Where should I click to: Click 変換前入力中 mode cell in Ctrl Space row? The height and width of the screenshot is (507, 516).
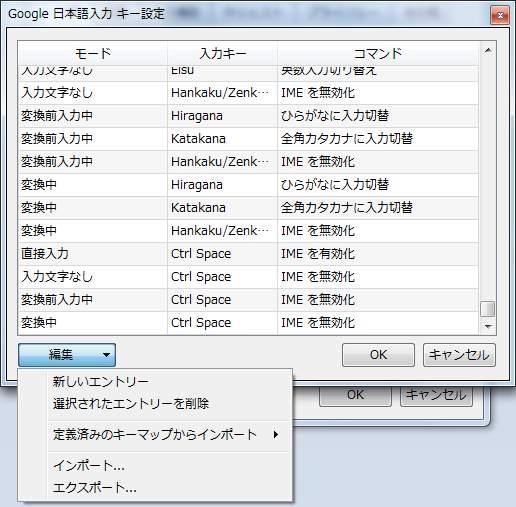(x=93, y=300)
